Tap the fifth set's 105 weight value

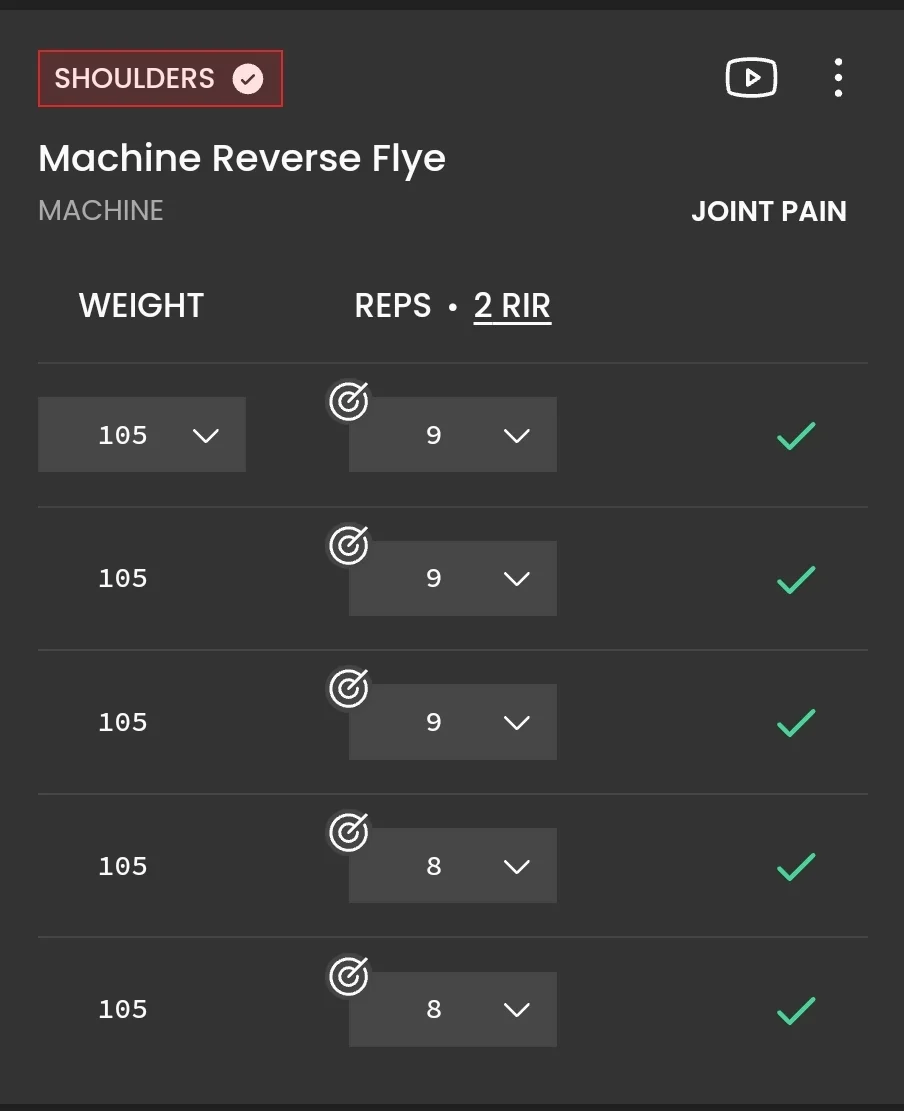123,1010
